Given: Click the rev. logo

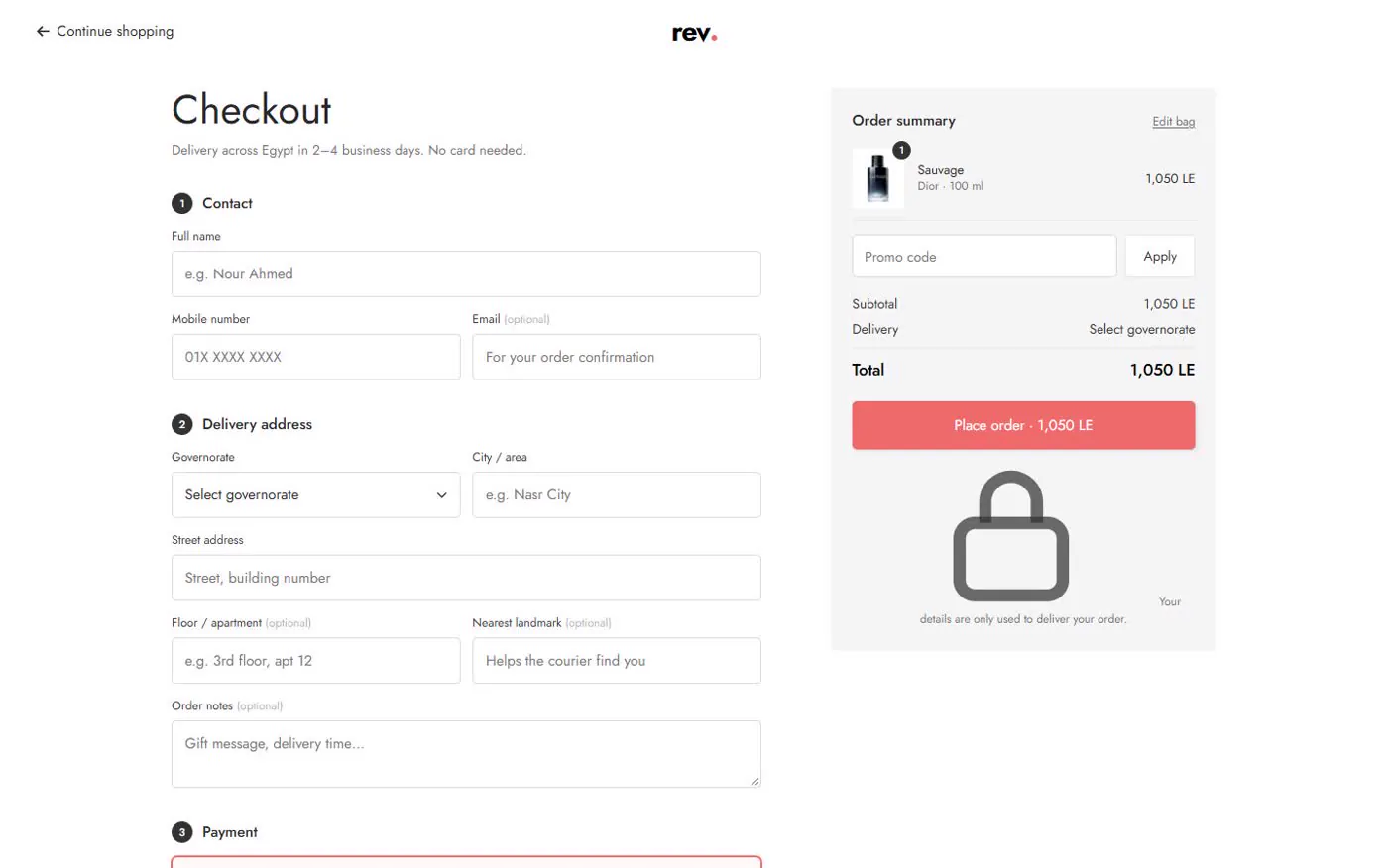Looking at the screenshot, I should pos(694,34).
